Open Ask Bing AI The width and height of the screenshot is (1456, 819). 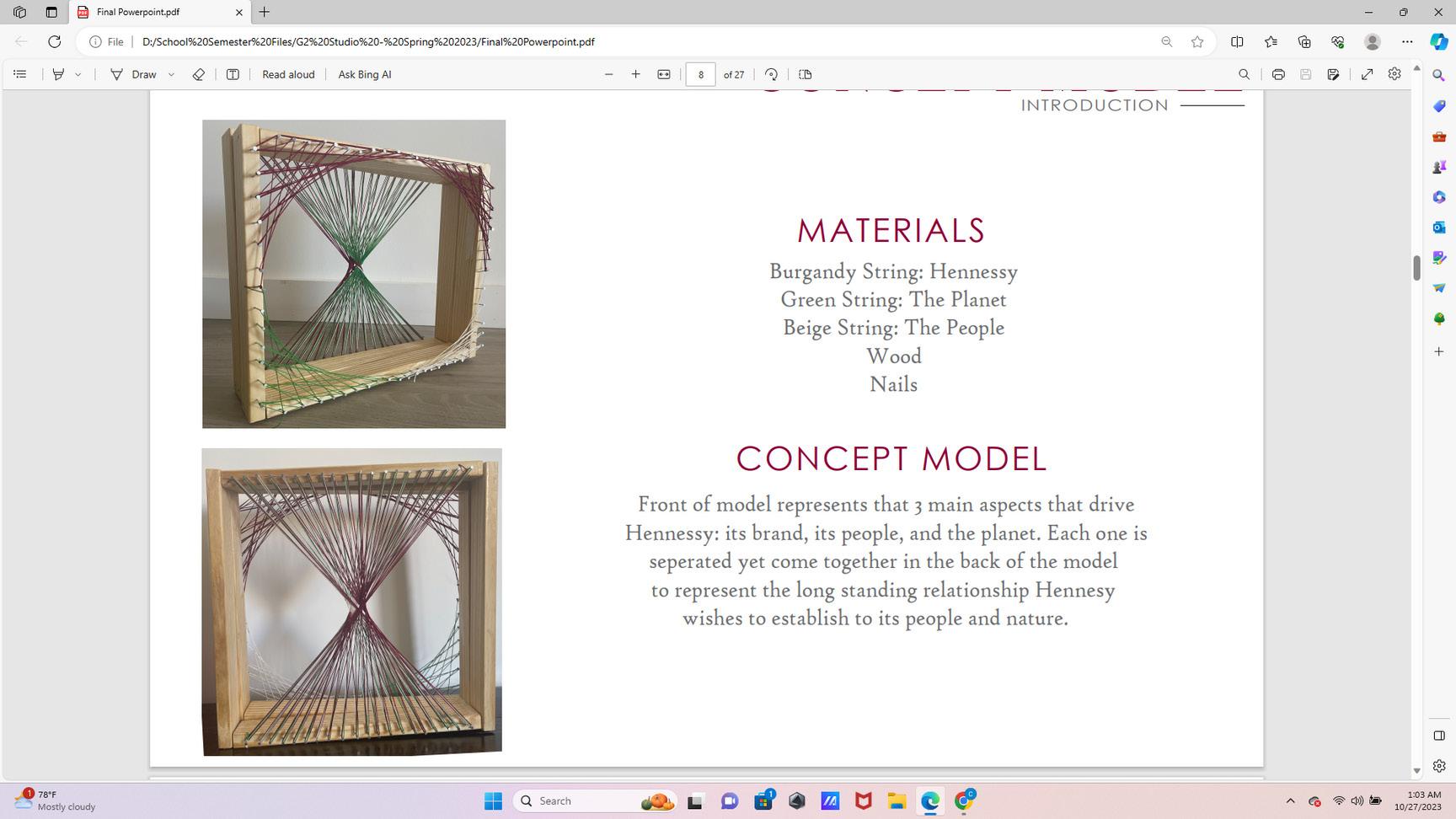pos(365,74)
